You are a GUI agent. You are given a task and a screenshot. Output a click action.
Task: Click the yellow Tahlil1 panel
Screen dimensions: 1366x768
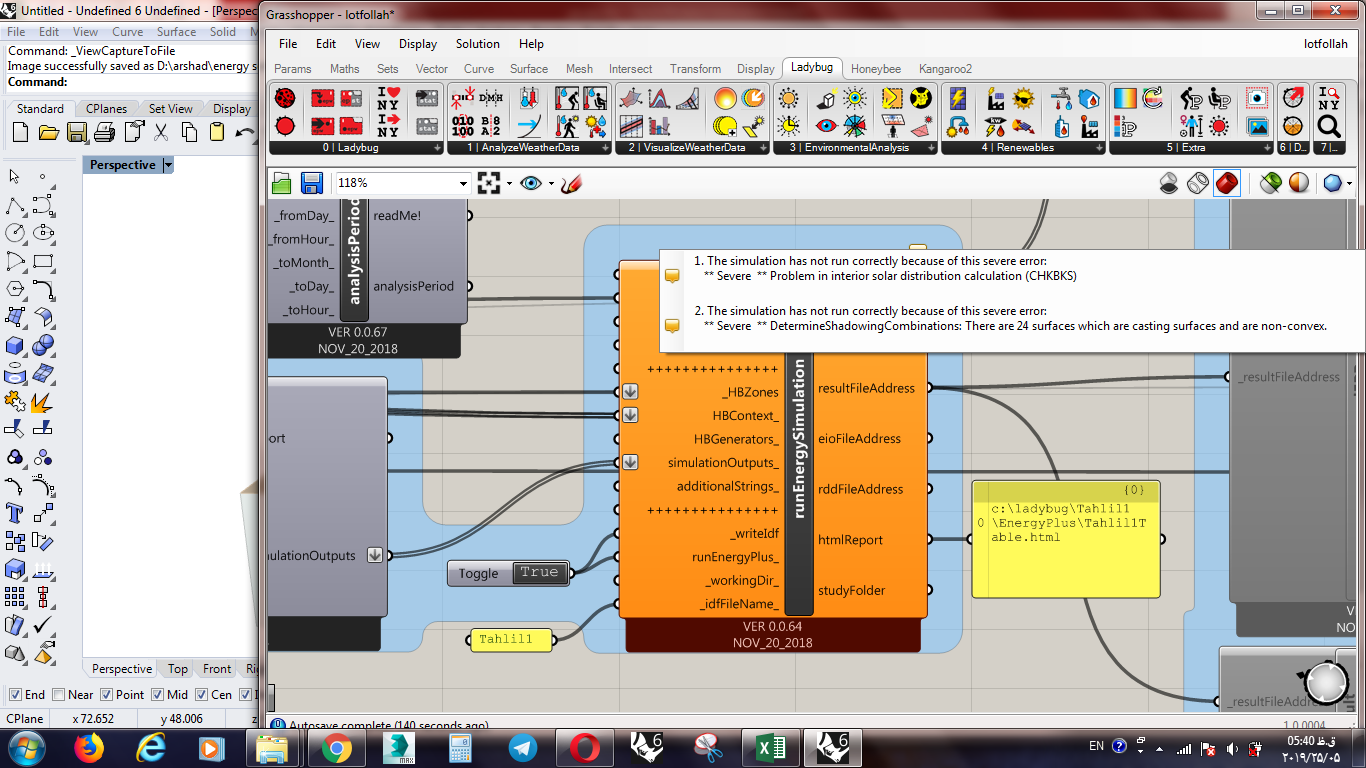[x=511, y=640]
